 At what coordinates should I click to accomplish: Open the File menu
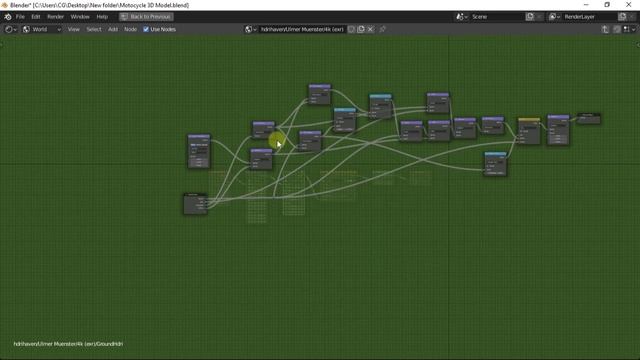tap(20, 17)
